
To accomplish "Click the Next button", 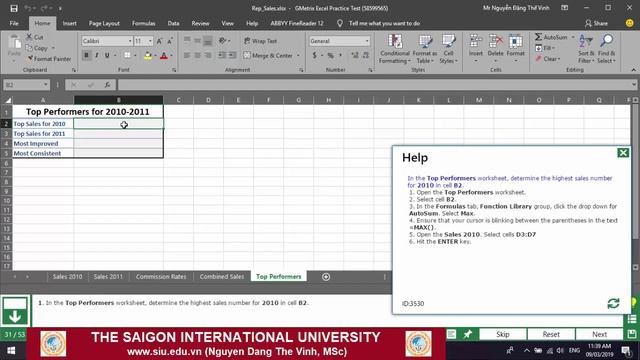I will point(599,334).
